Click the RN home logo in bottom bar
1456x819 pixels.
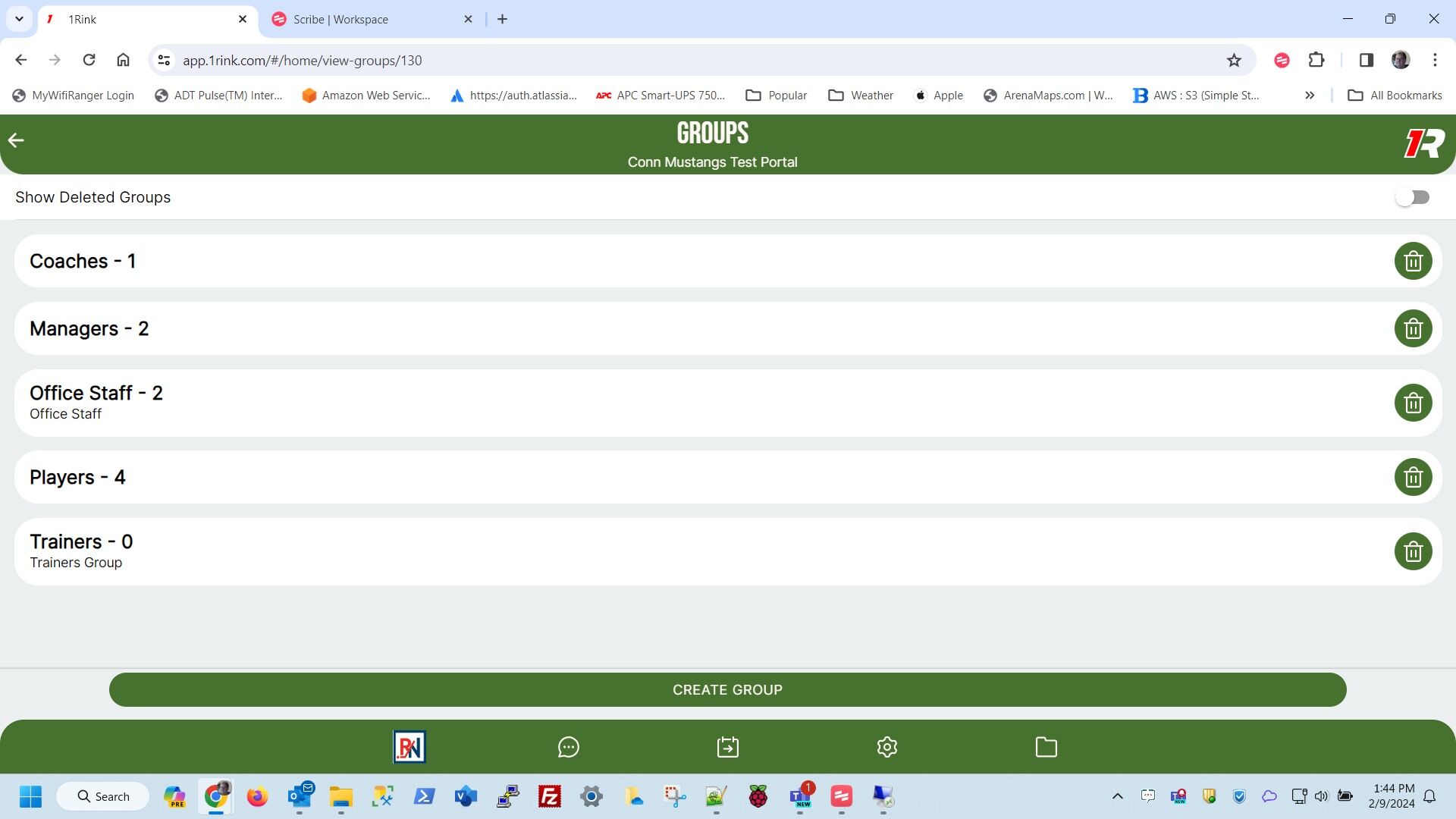coord(409,747)
